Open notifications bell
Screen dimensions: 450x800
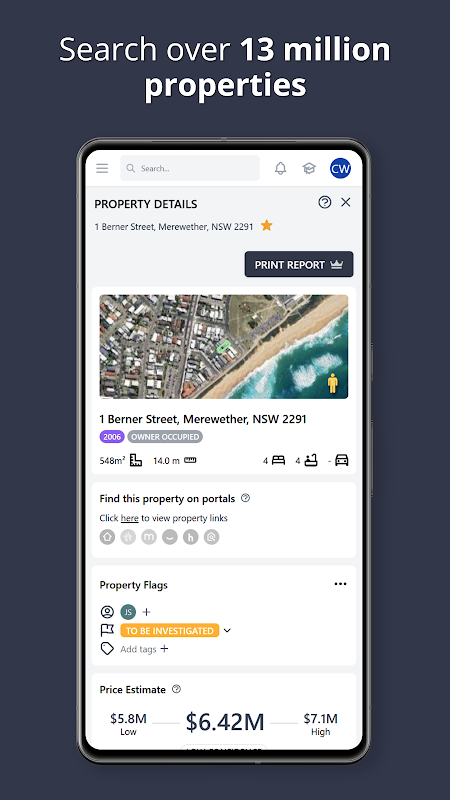coord(281,168)
